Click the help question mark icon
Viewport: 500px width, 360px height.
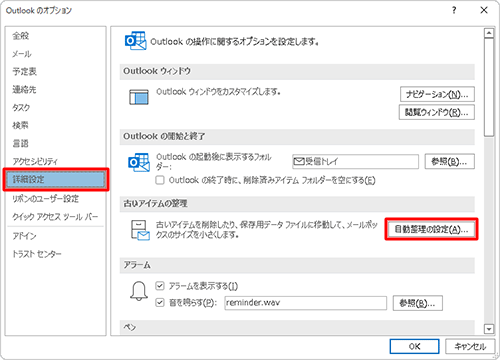pos(454,10)
